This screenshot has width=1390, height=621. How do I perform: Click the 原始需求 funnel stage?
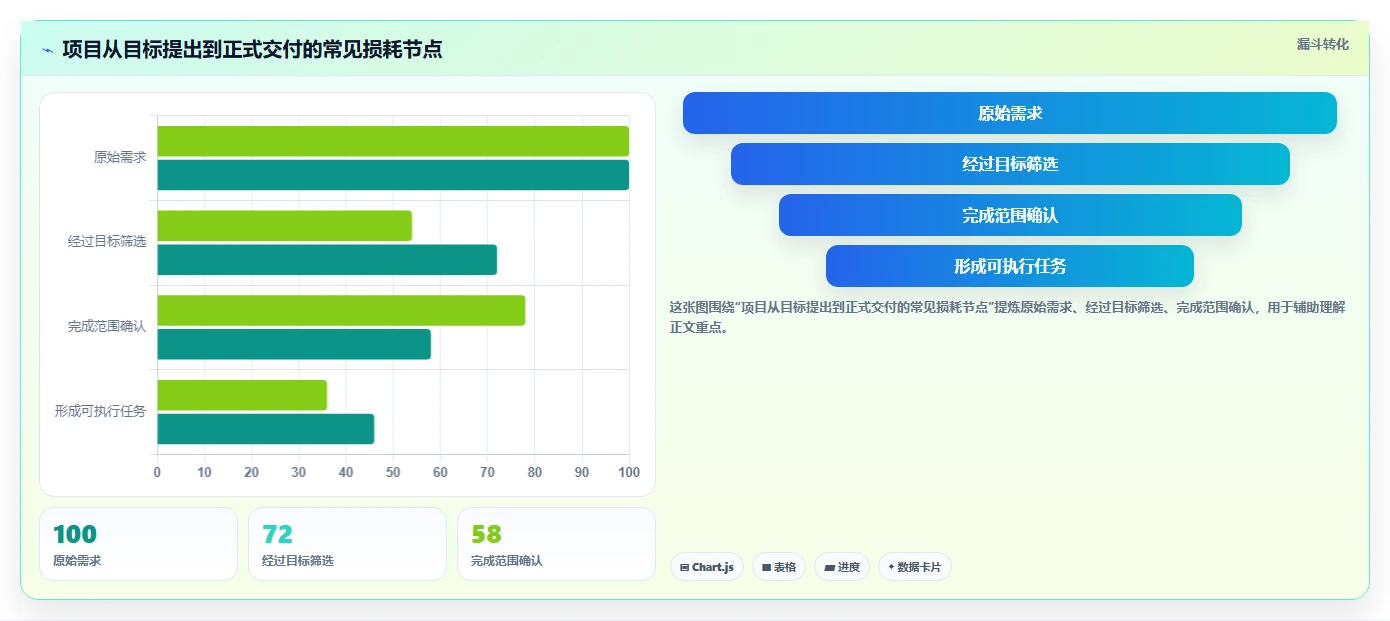[1010, 113]
